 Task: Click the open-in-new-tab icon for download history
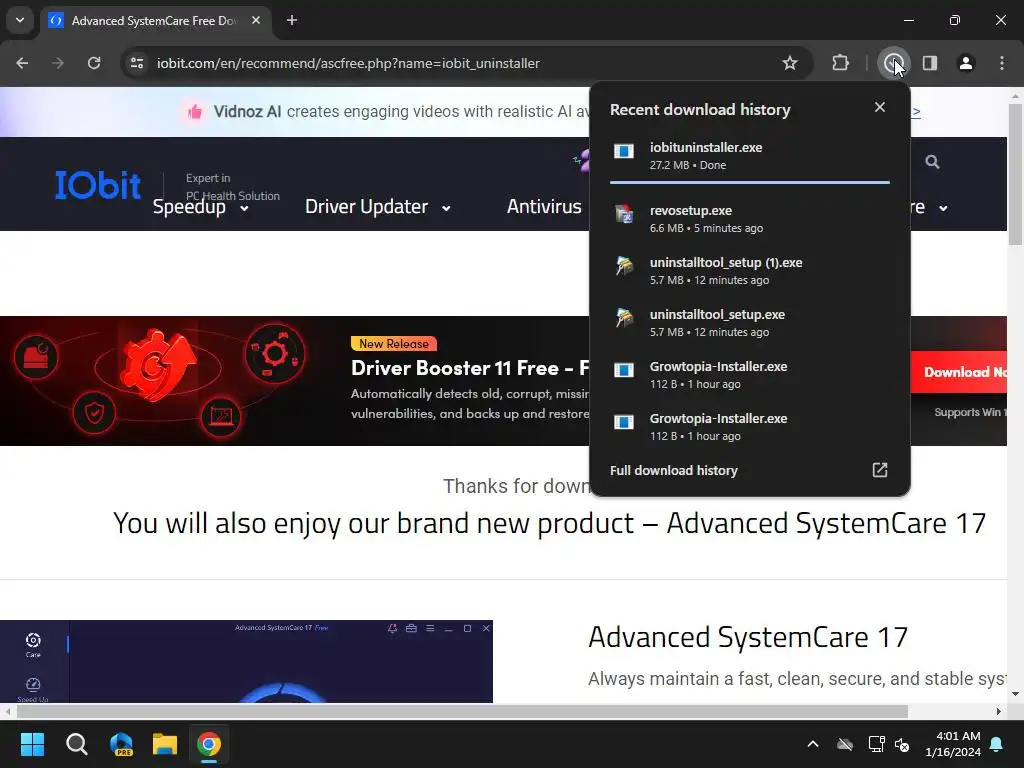click(x=880, y=470)
